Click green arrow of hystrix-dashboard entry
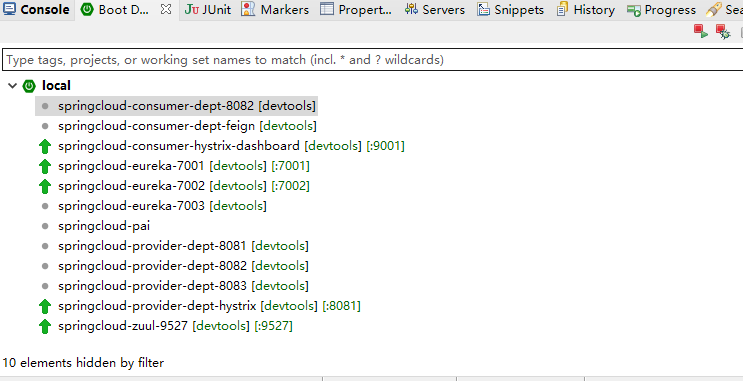The height and width of the screenshot is (381, 743). click(x=45, y=146)
